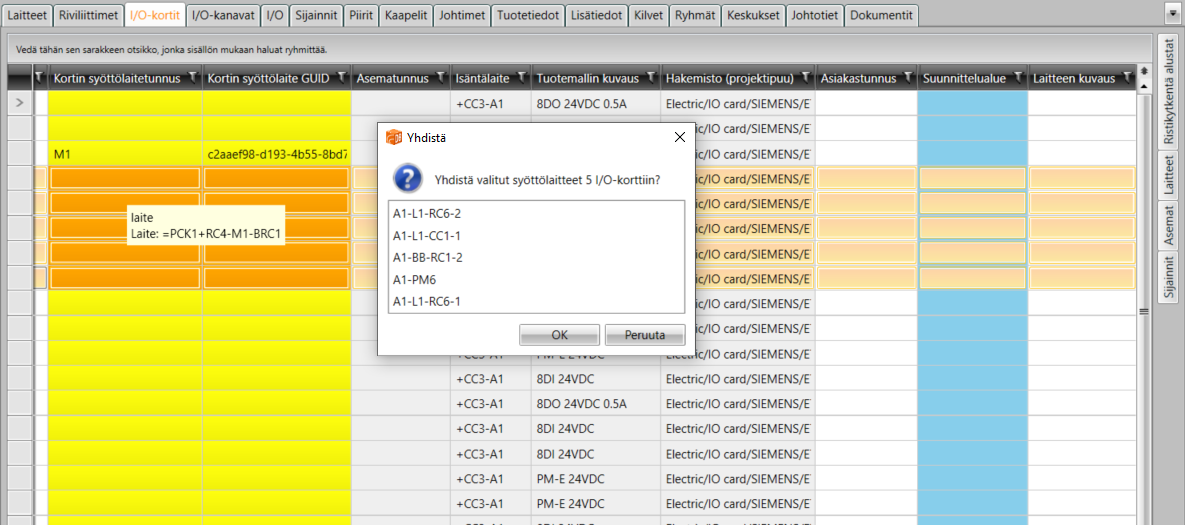Open filter for Hakemisto (projektipuu) column

point(807,78)
